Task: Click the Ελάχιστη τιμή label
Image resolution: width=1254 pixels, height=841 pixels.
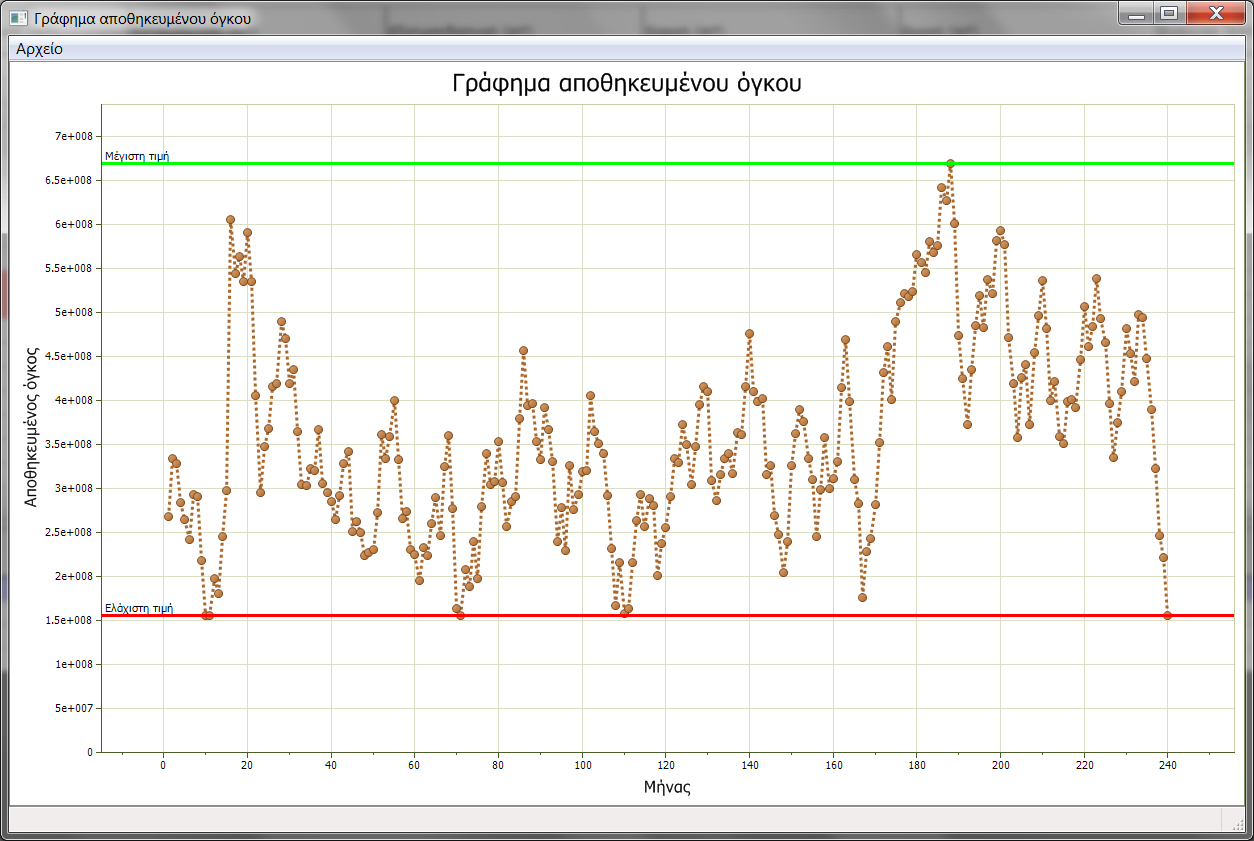Action: point(139,607)
